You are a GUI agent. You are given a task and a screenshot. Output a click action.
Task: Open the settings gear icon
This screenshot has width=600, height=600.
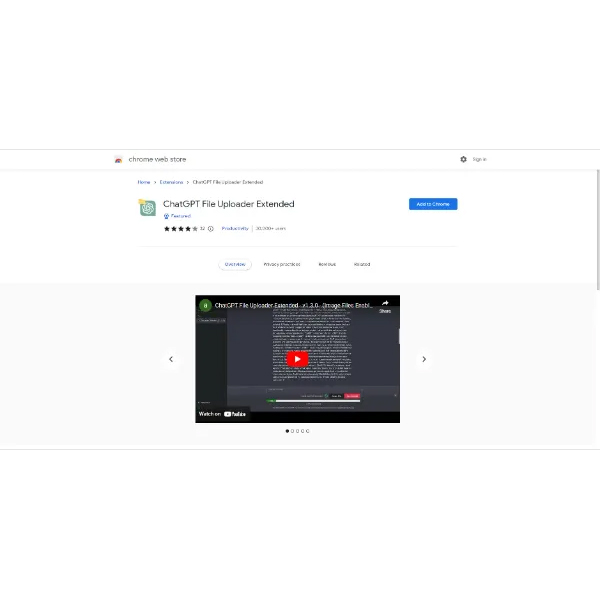[x=463, y=159]
